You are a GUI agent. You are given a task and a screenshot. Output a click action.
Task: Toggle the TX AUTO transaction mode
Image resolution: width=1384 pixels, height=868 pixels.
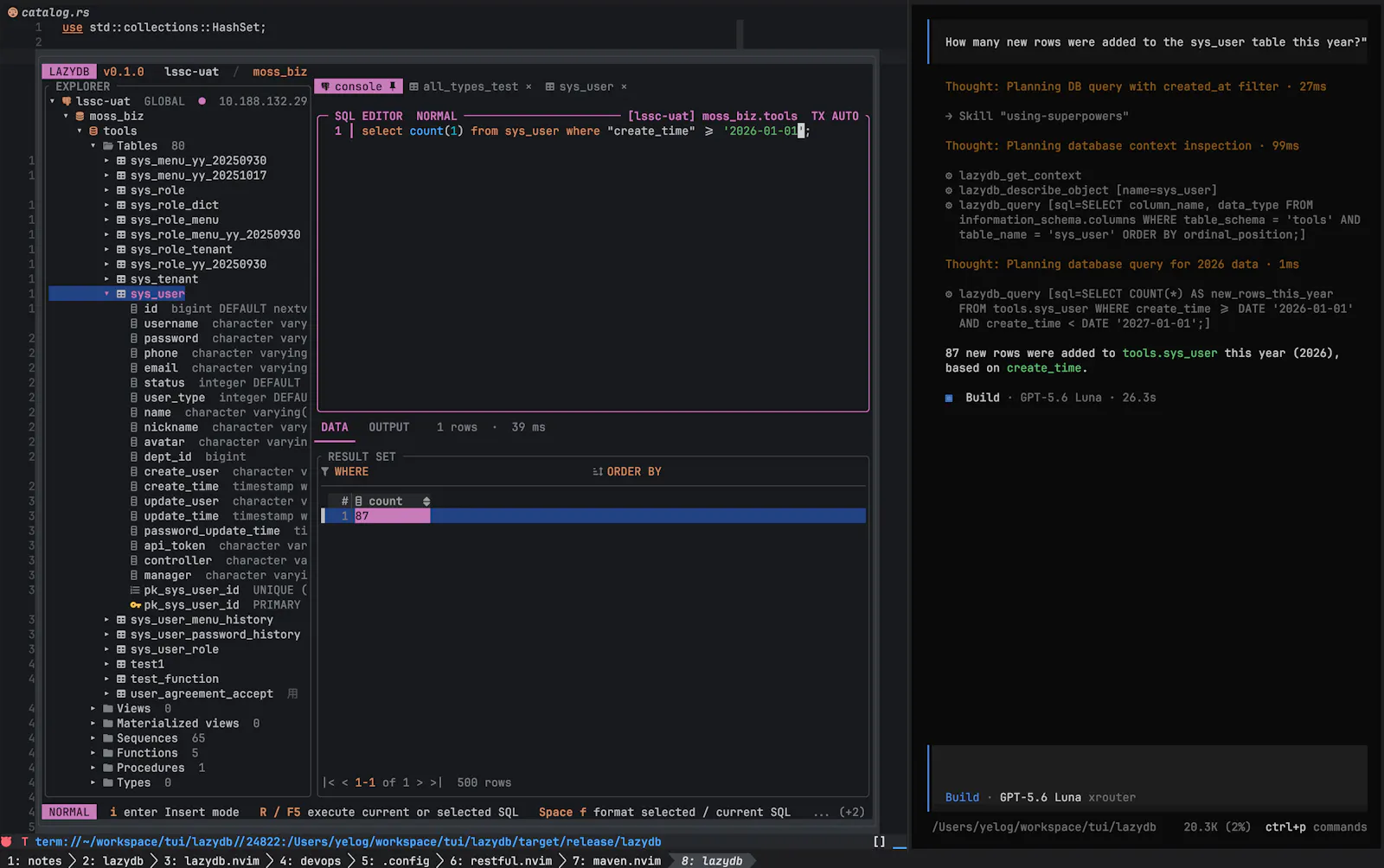835,116
